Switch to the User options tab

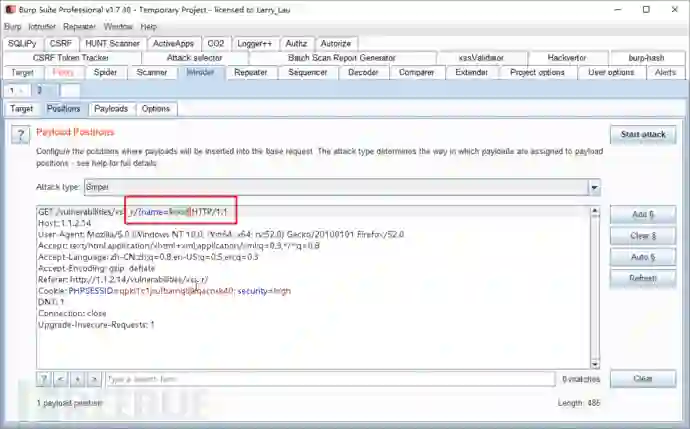click(x=611, y=73)
